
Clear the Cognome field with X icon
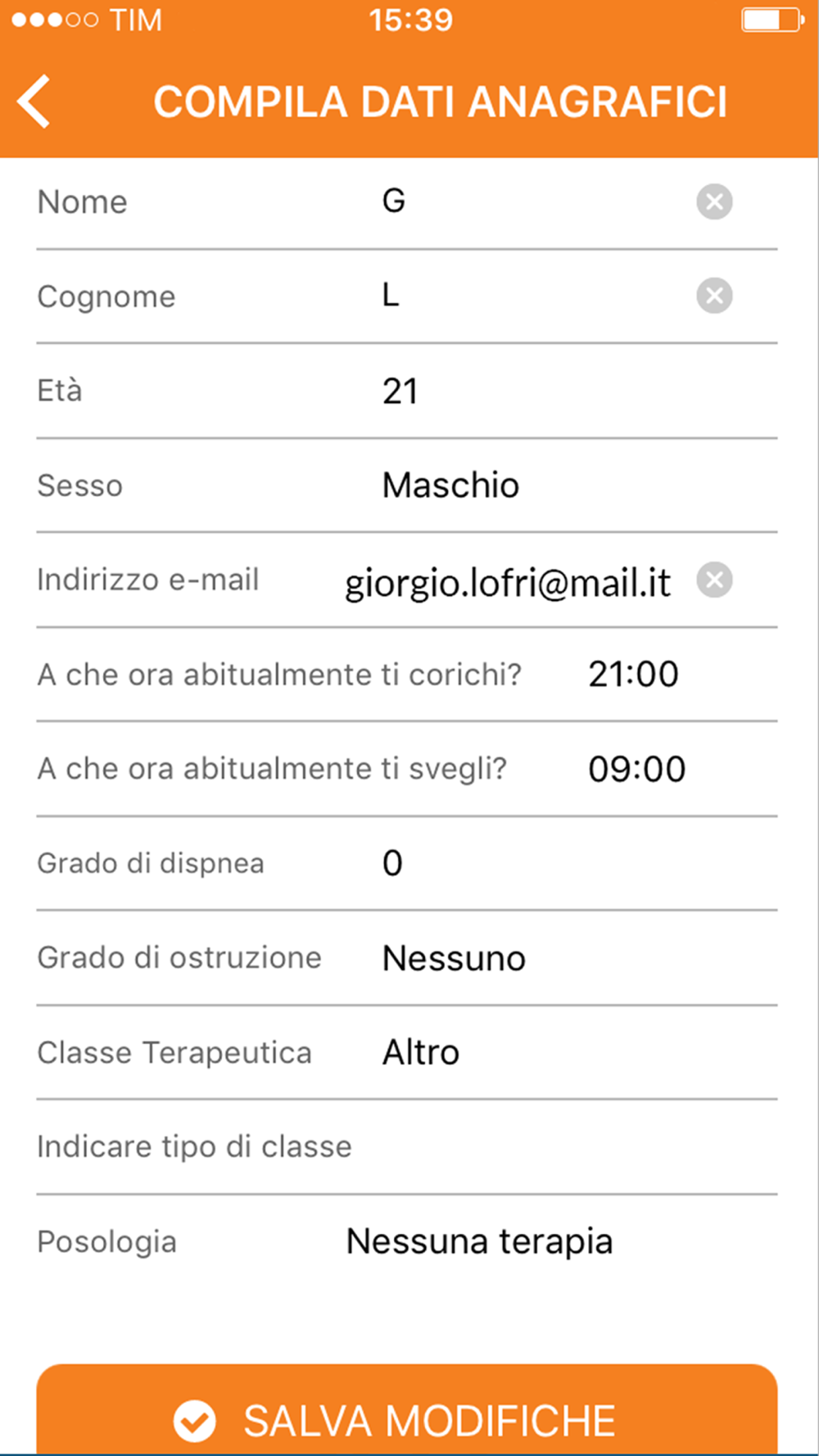coord(714,296)
